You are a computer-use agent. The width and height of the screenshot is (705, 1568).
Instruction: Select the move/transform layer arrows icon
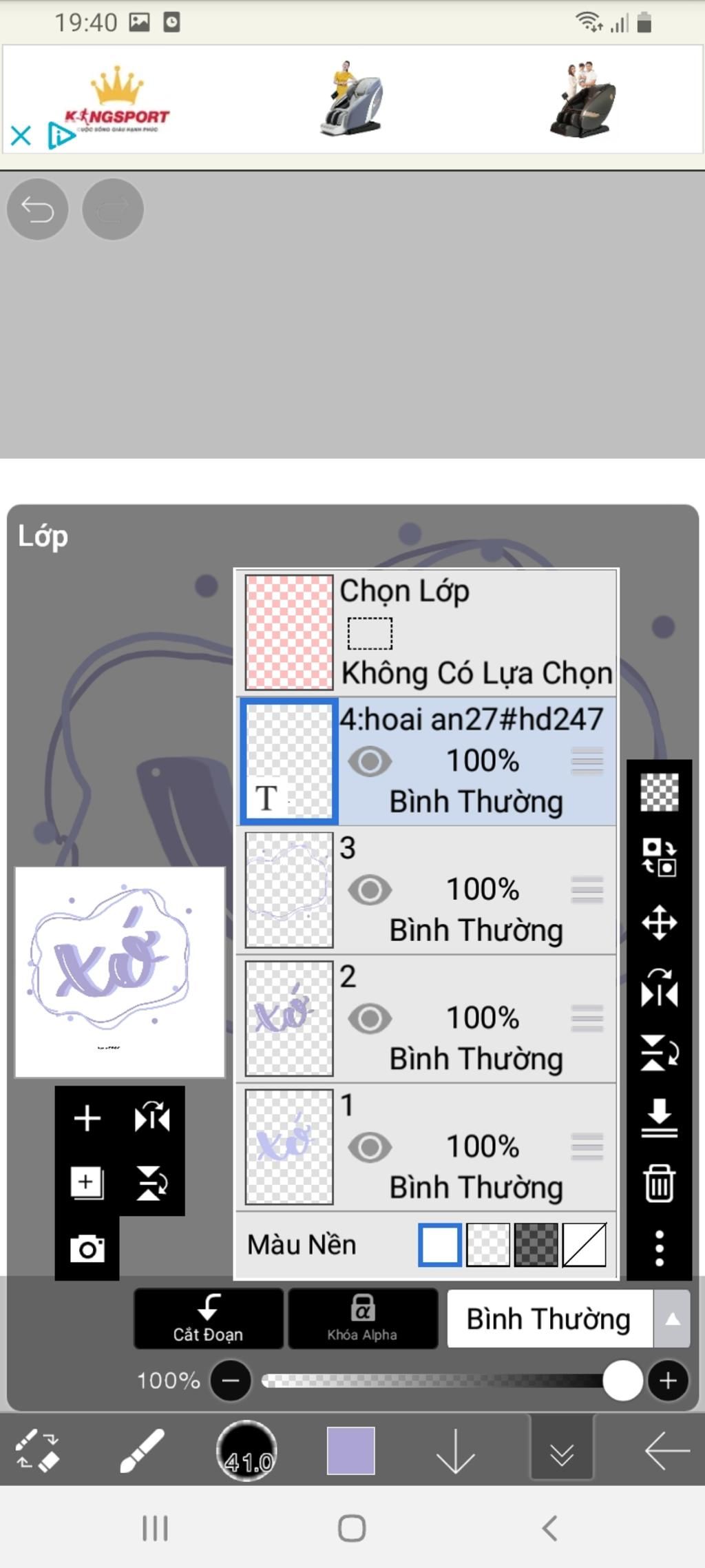tap(659, 922)
